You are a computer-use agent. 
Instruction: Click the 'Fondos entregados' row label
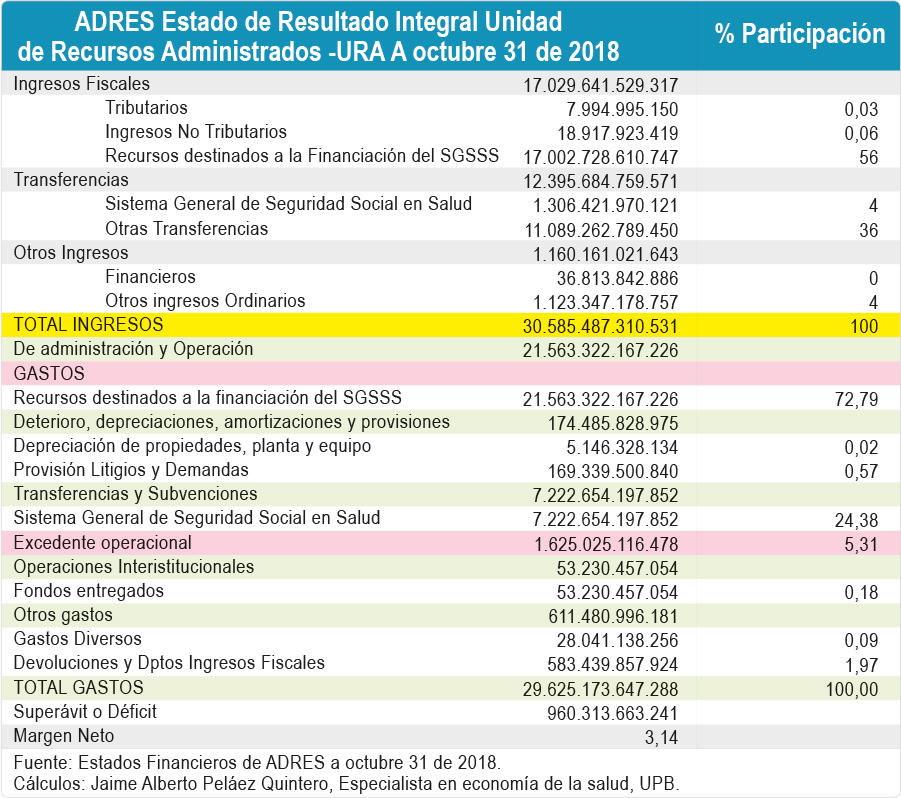tap(89, 591)
